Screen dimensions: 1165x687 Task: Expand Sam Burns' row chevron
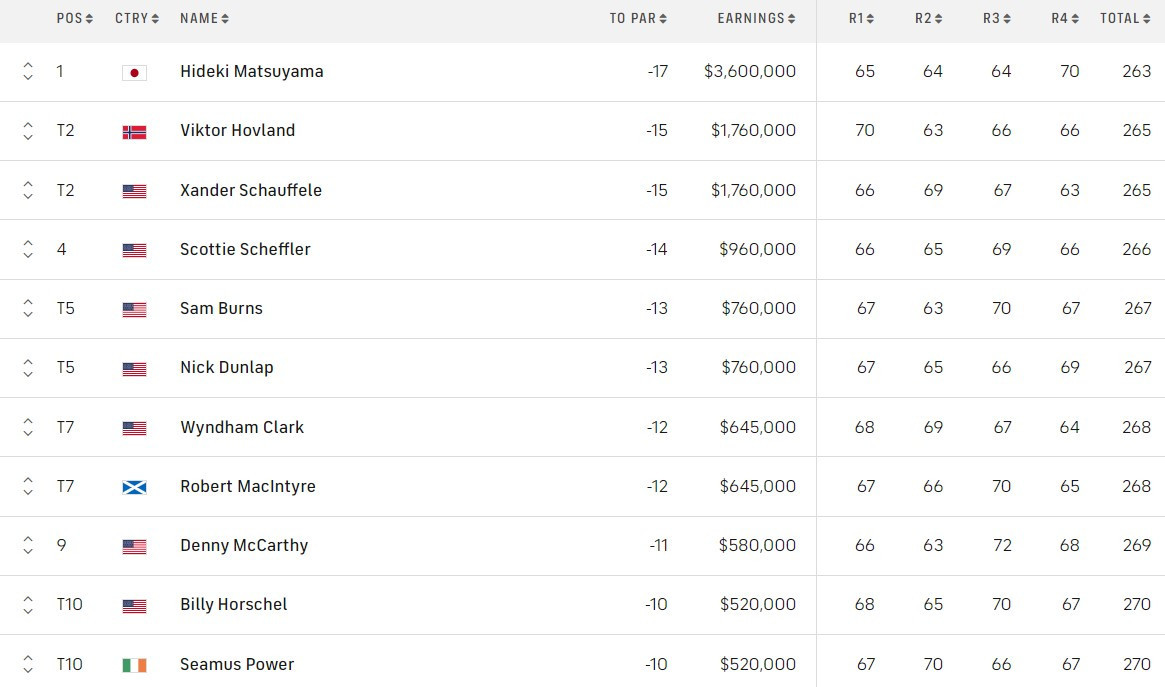click(28, 309)
